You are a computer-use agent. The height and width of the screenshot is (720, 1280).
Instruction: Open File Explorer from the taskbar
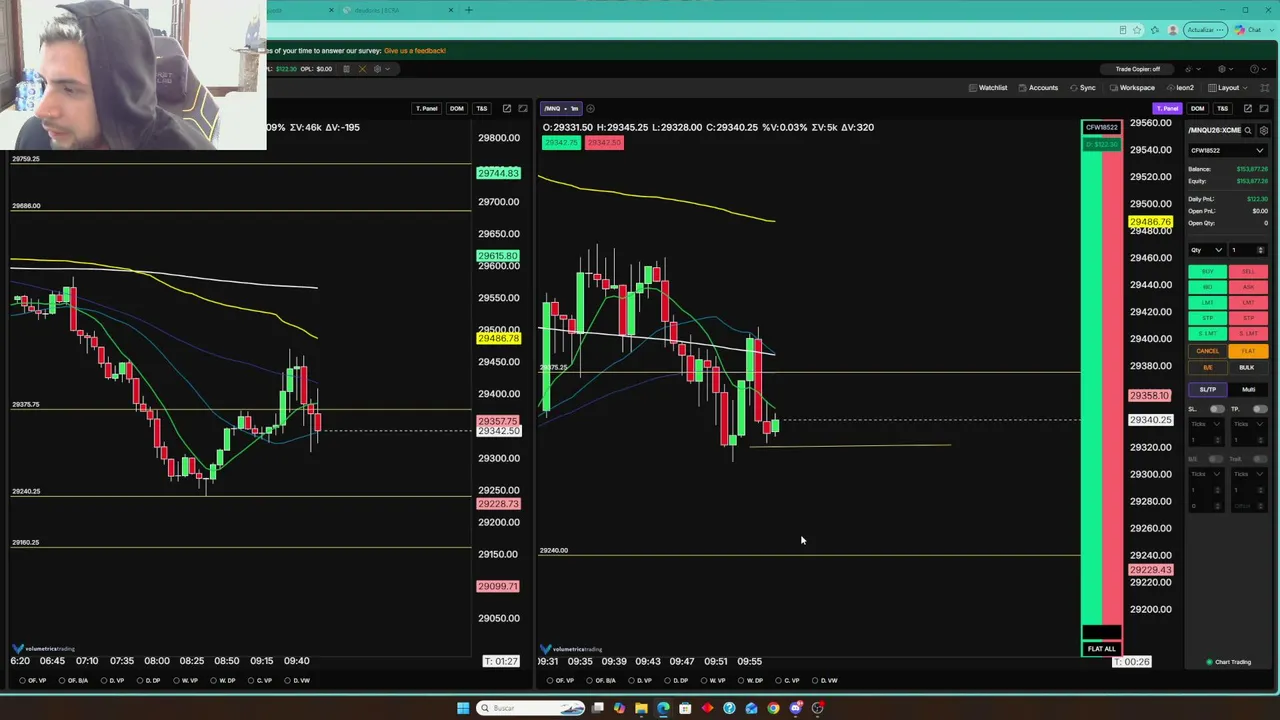click(641, 708)
